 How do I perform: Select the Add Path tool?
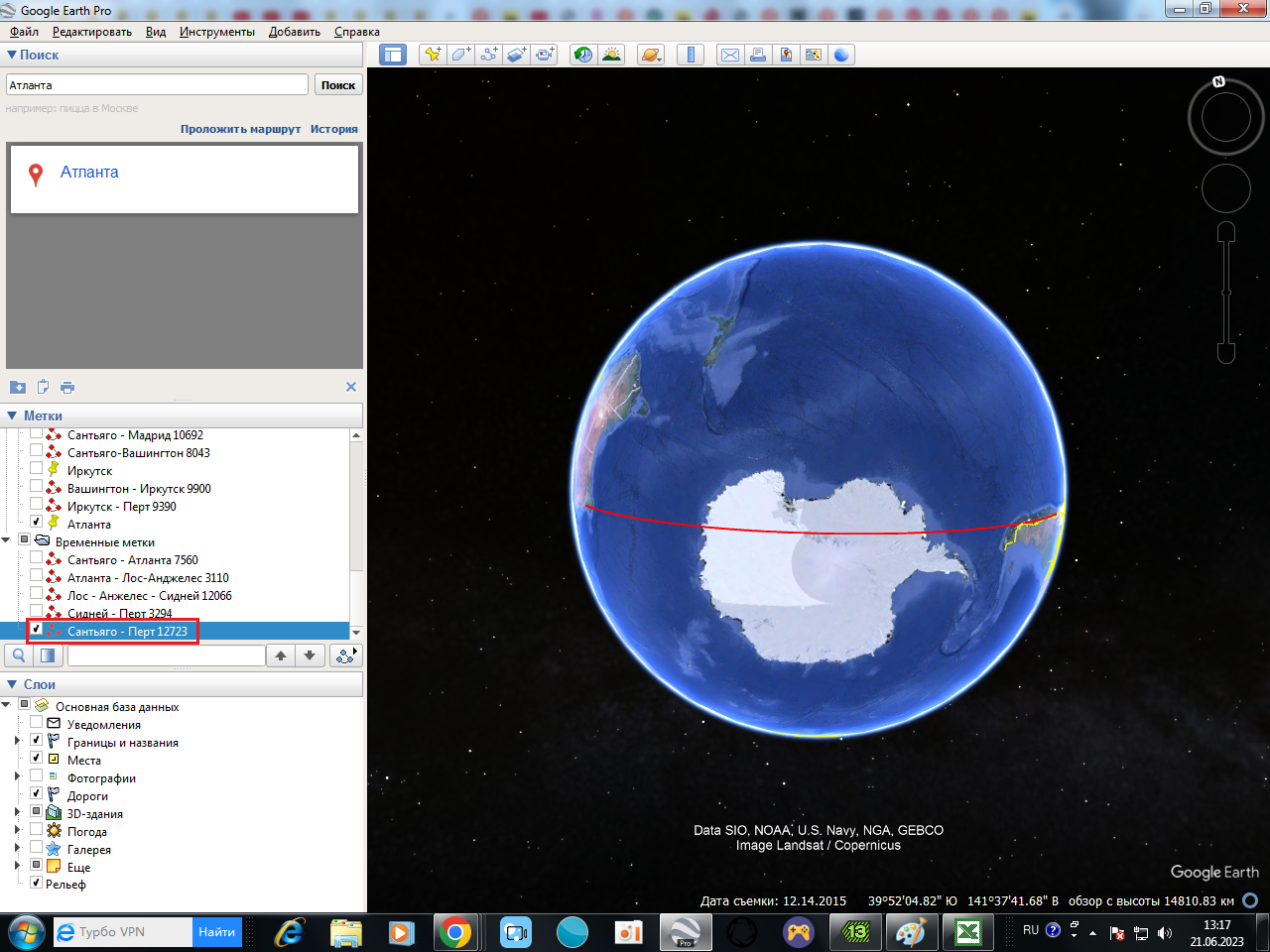point(488,55)
